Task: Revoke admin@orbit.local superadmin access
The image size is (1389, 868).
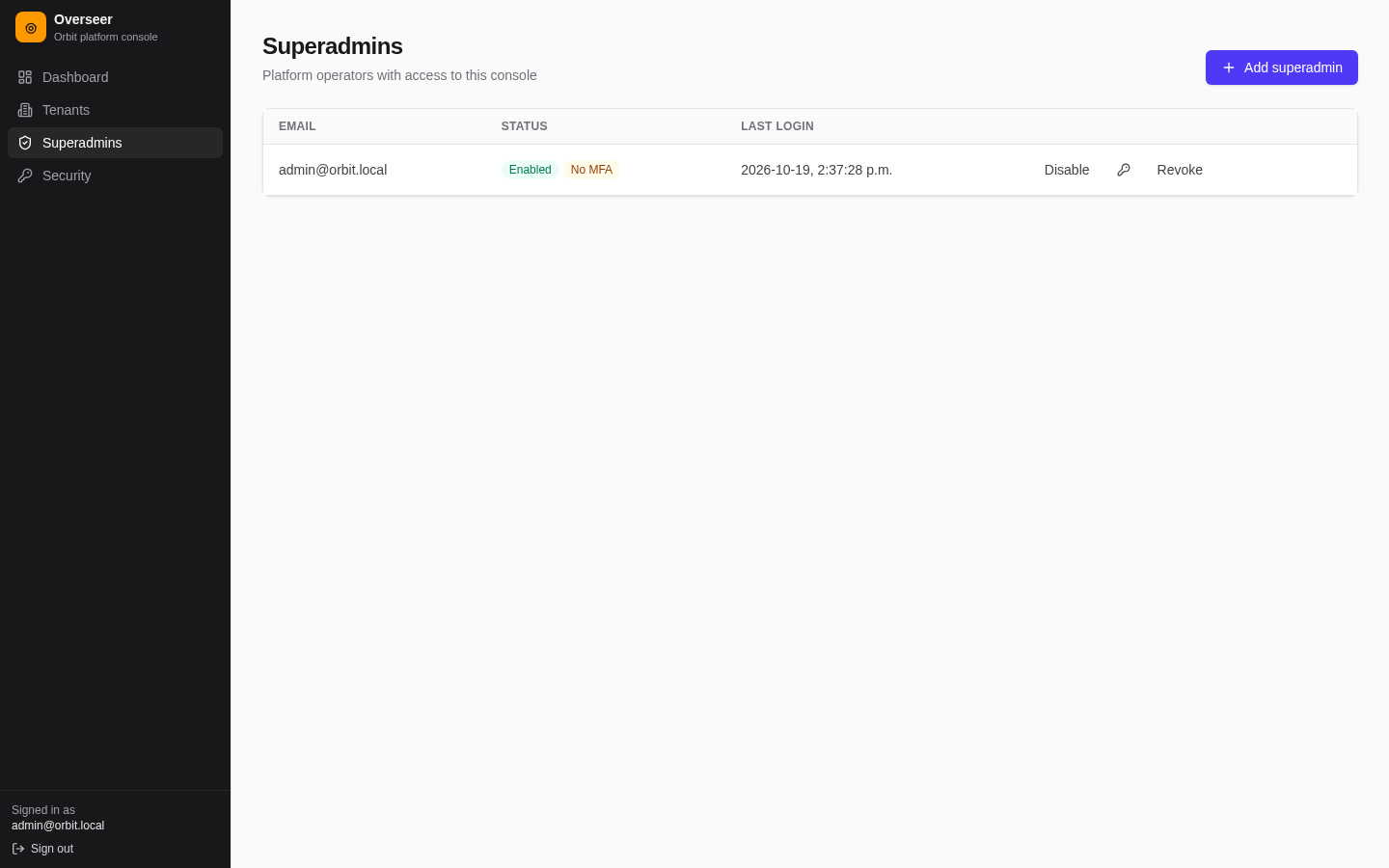Action: pyautogui.click(x=1180, y=170)
